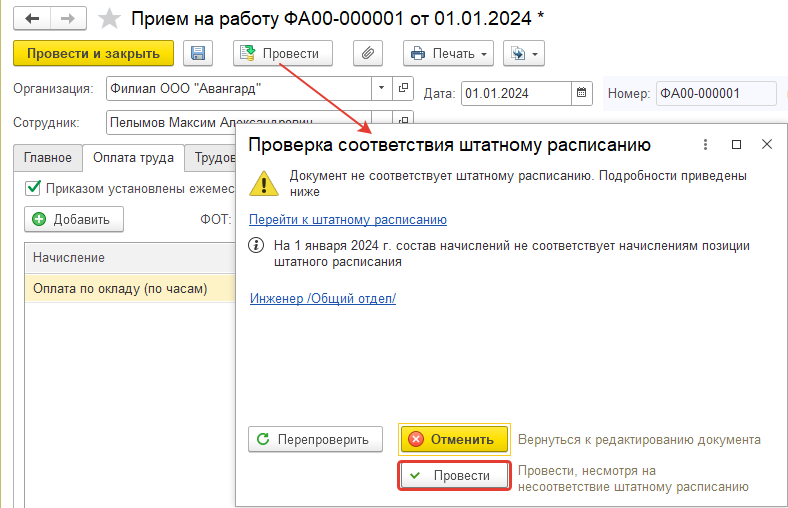
Task: Click the dialog's Провести button
Action: 454,475
